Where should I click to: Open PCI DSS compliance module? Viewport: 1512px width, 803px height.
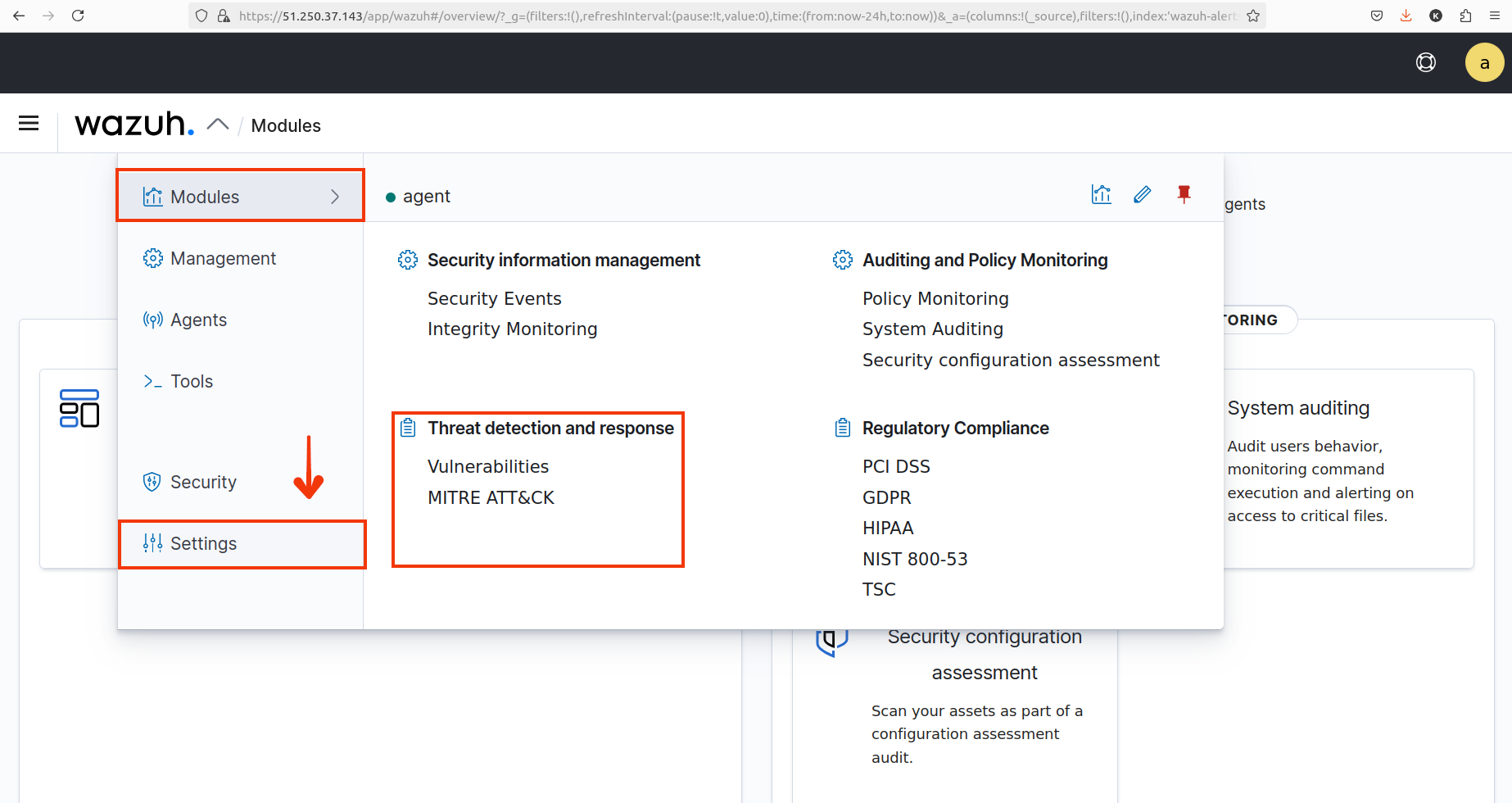tap(896, 467)
